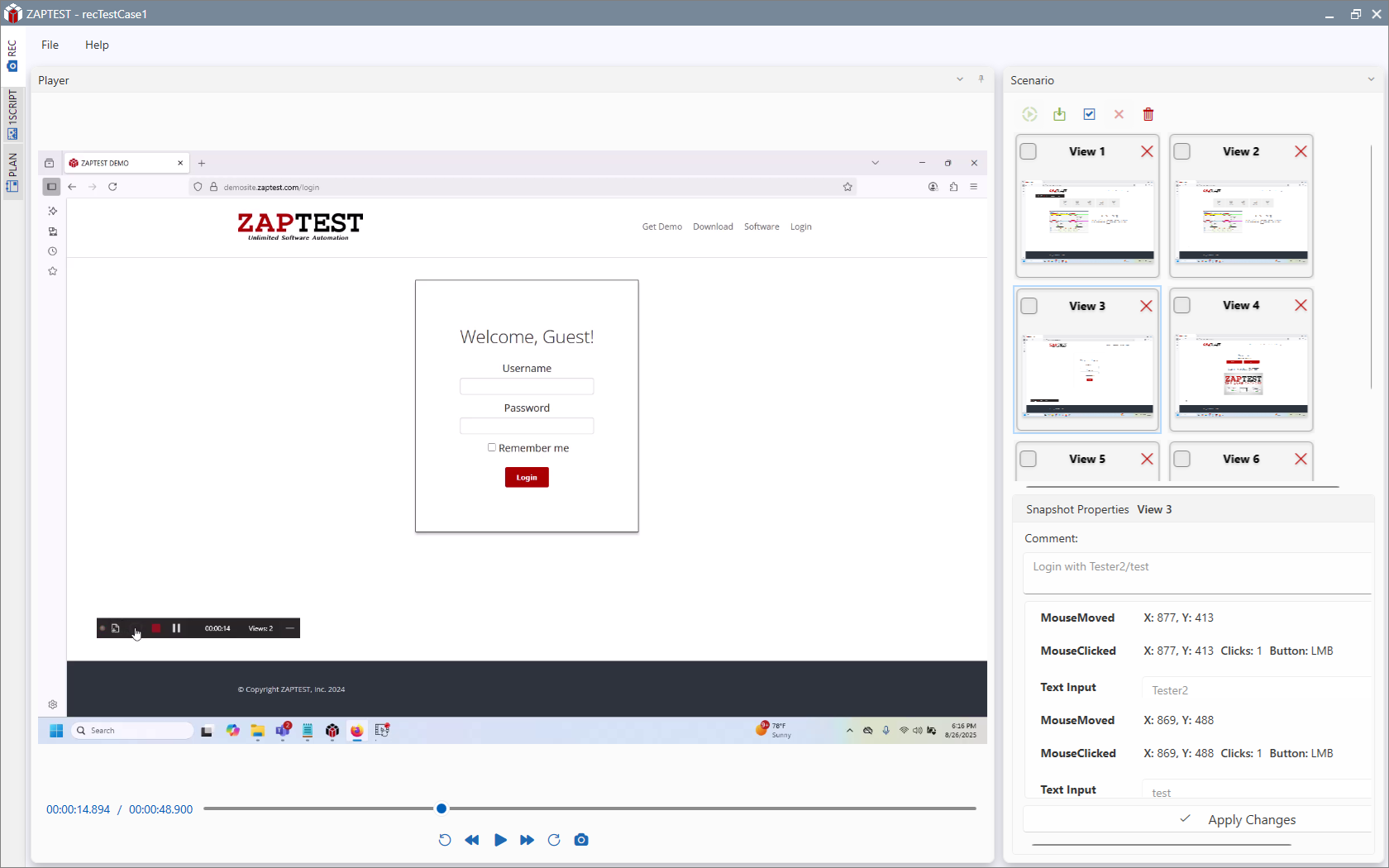Open the REC side tab

[x=12, y=55]
